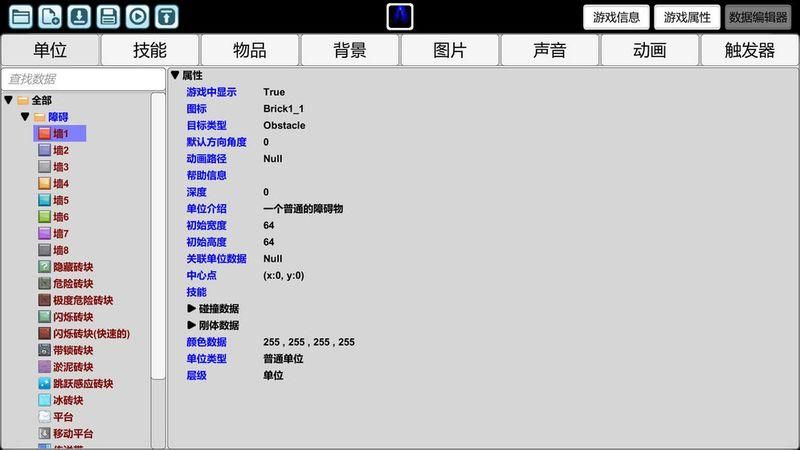This screenshot has width=800, height=450.
Task: Select 危险砖块 icon in tree
Action: point(44,283)
